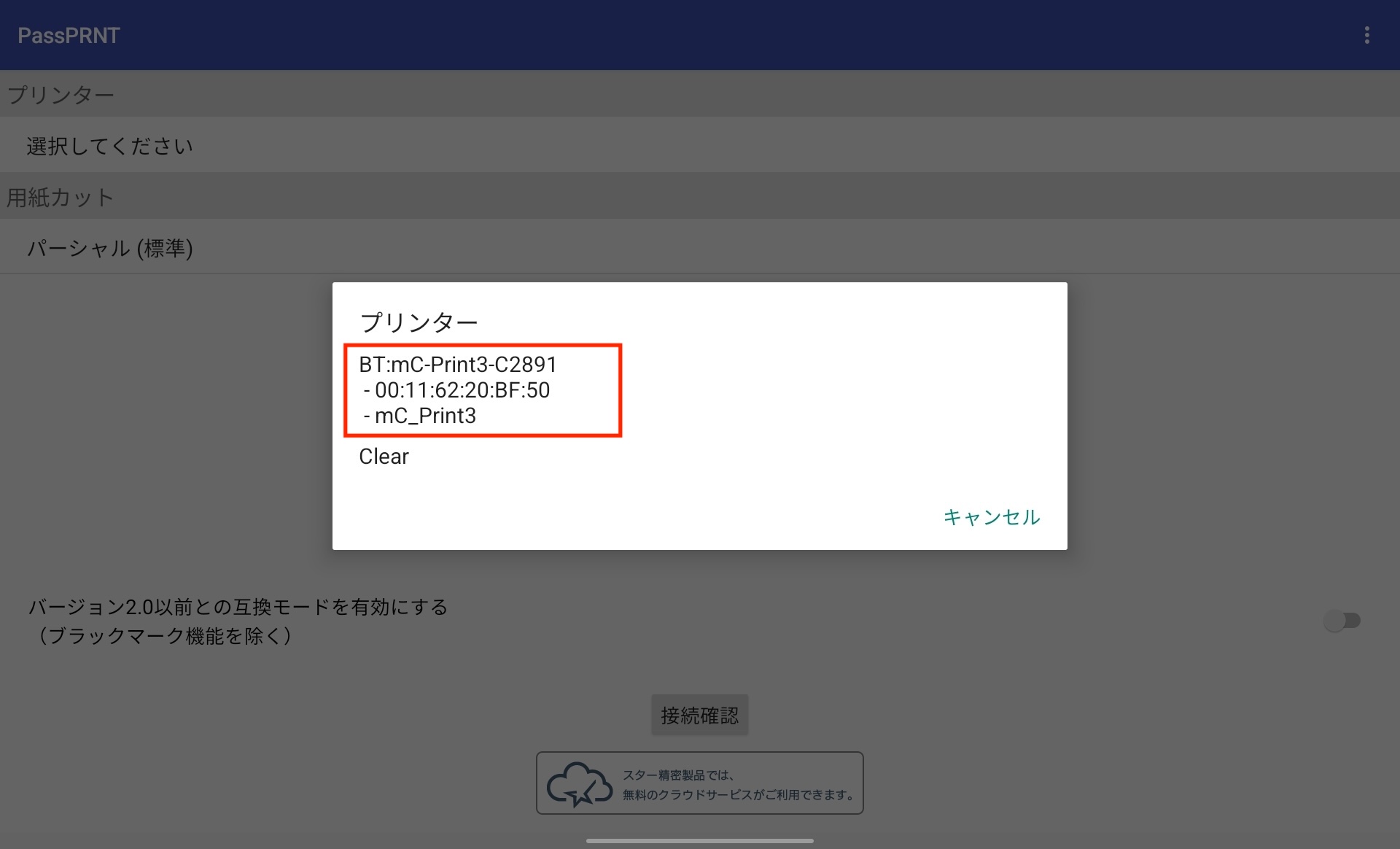The width and height of the screenshot is (1400, 849).
Task: Dismiss the dialog with キャンセル
Action: pyautogui.click(x=992, y=517)
